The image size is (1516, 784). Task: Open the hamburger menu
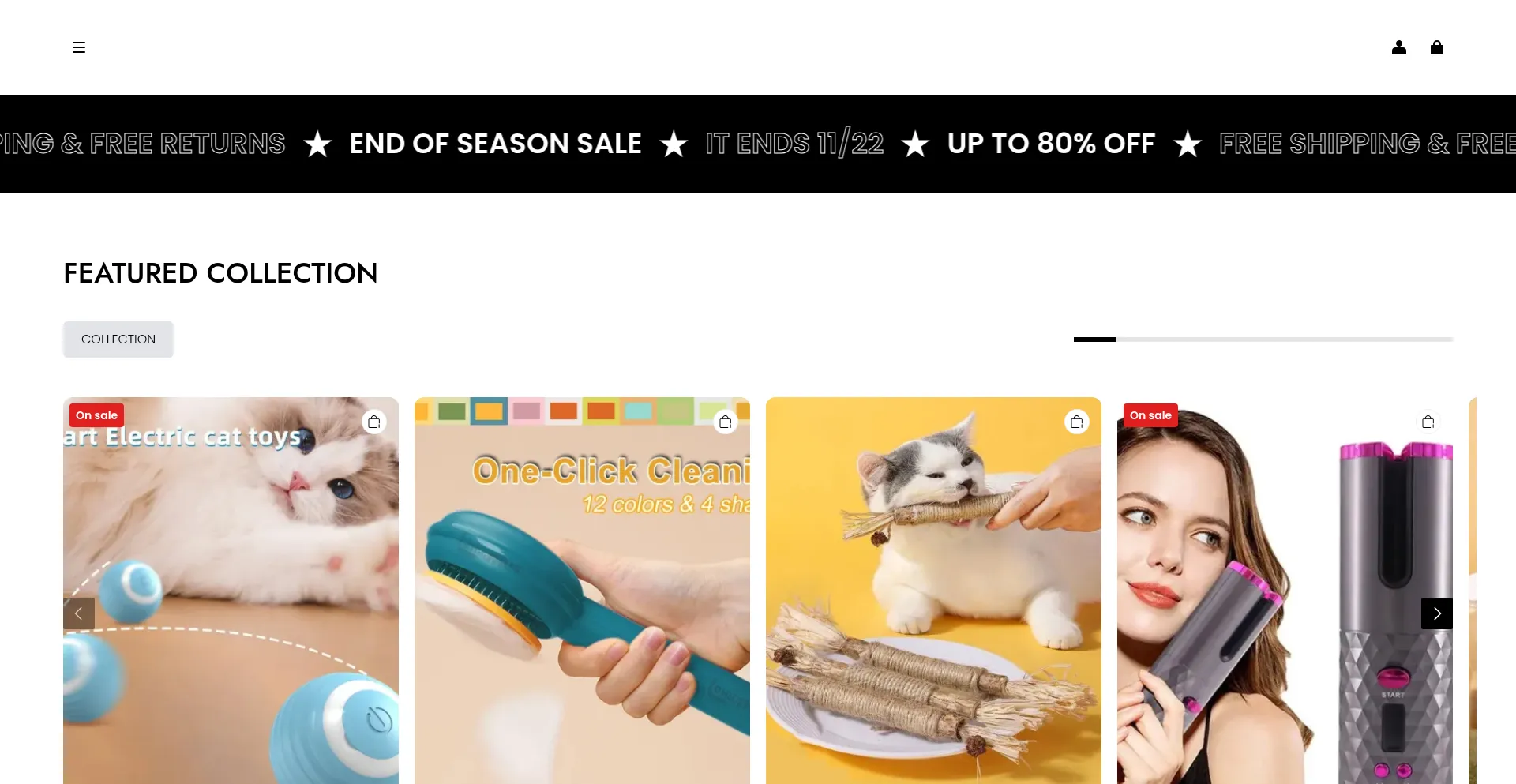[x=79, y=47]
